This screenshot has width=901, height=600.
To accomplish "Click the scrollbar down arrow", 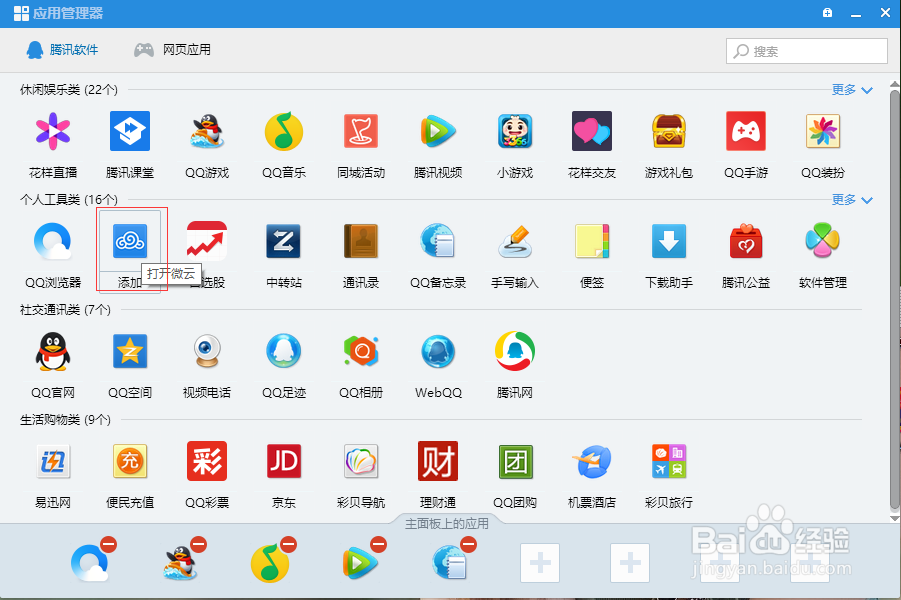I will [895, 518].
